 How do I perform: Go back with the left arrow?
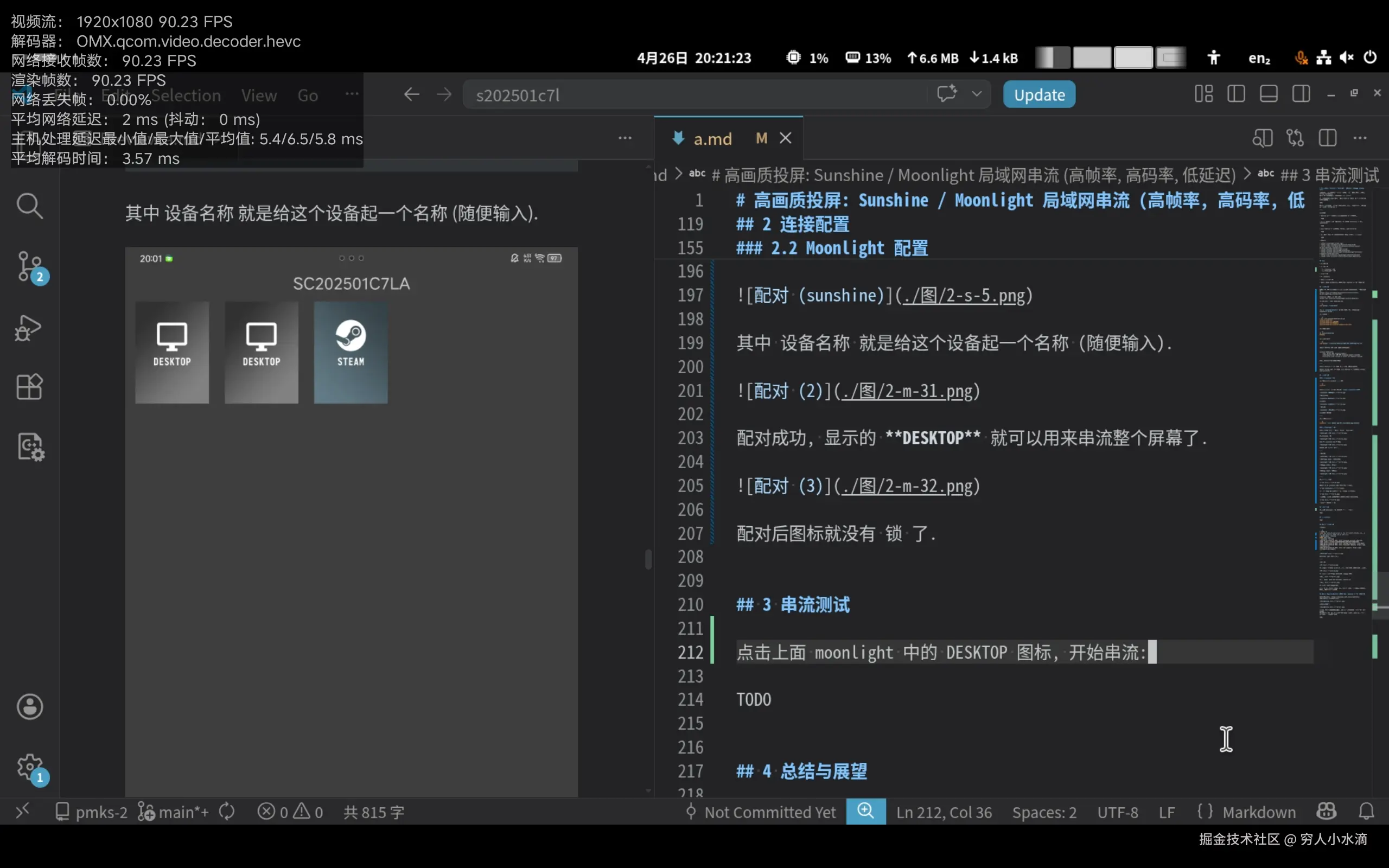pos(411,95)
